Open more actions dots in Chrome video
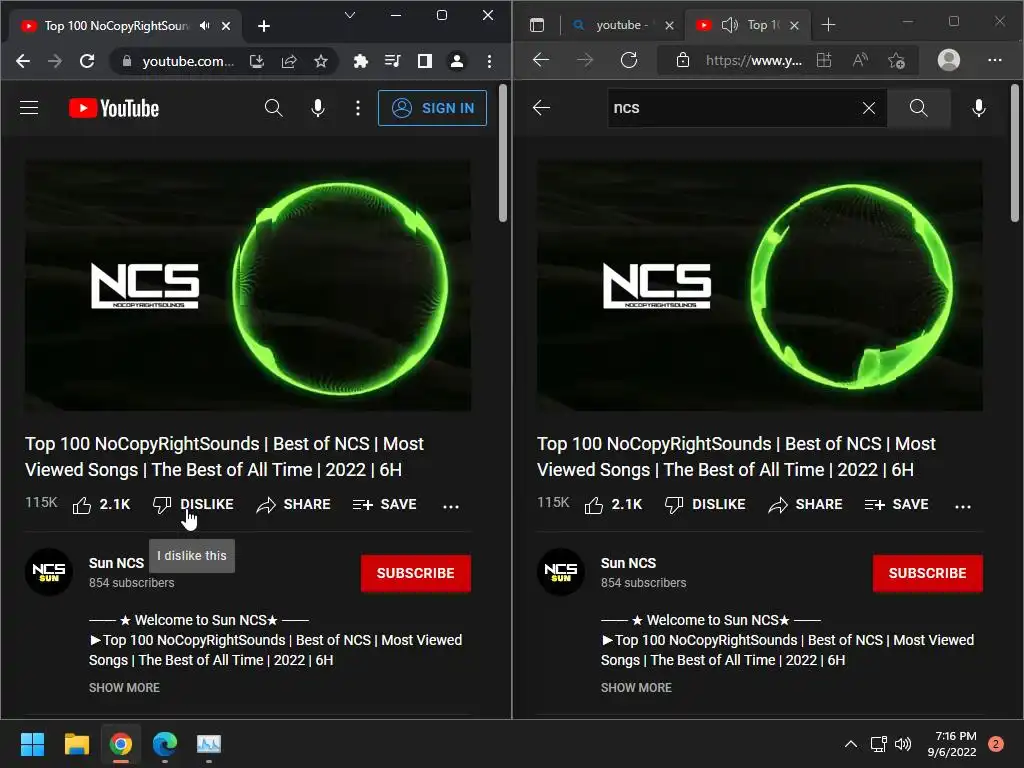1024x768 pixels. pyautogui.click(x=451, y=506)
